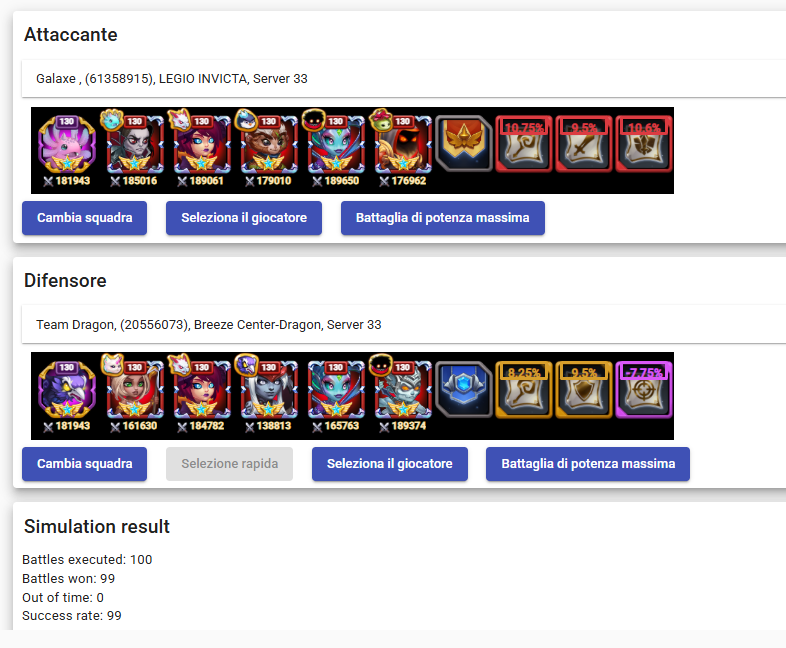
Task: Select defender hero with power 161630
Action: (x=135, y=390)
